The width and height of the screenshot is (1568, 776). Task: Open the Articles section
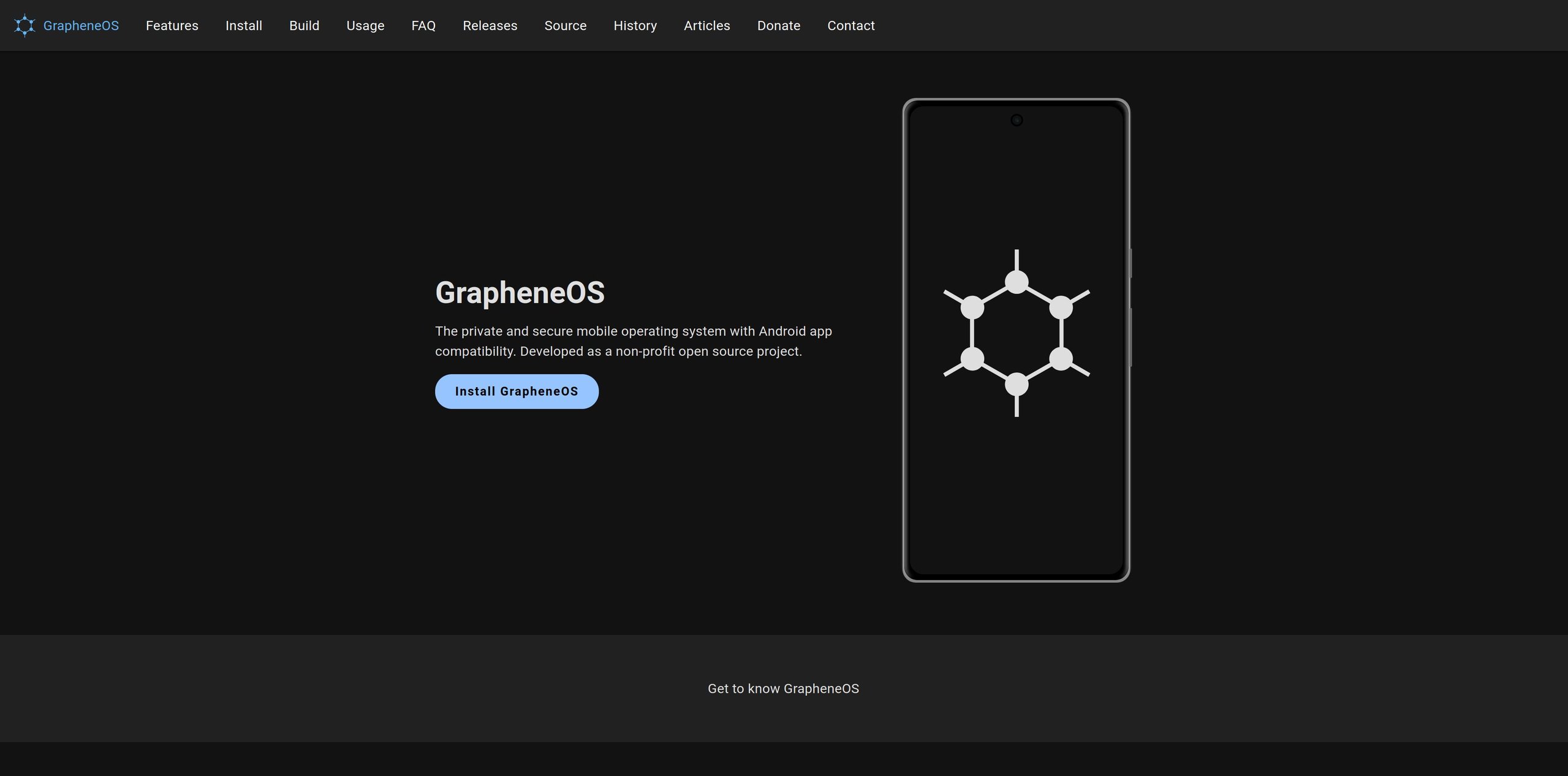click(706, 26)
